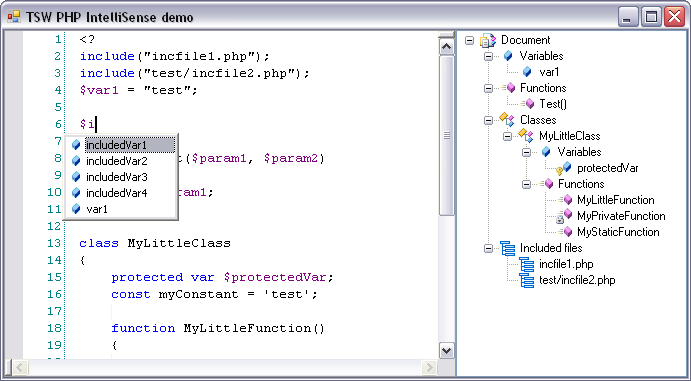Click $param2 on line 8
The image size is (691, 381).
click(291, 159)
